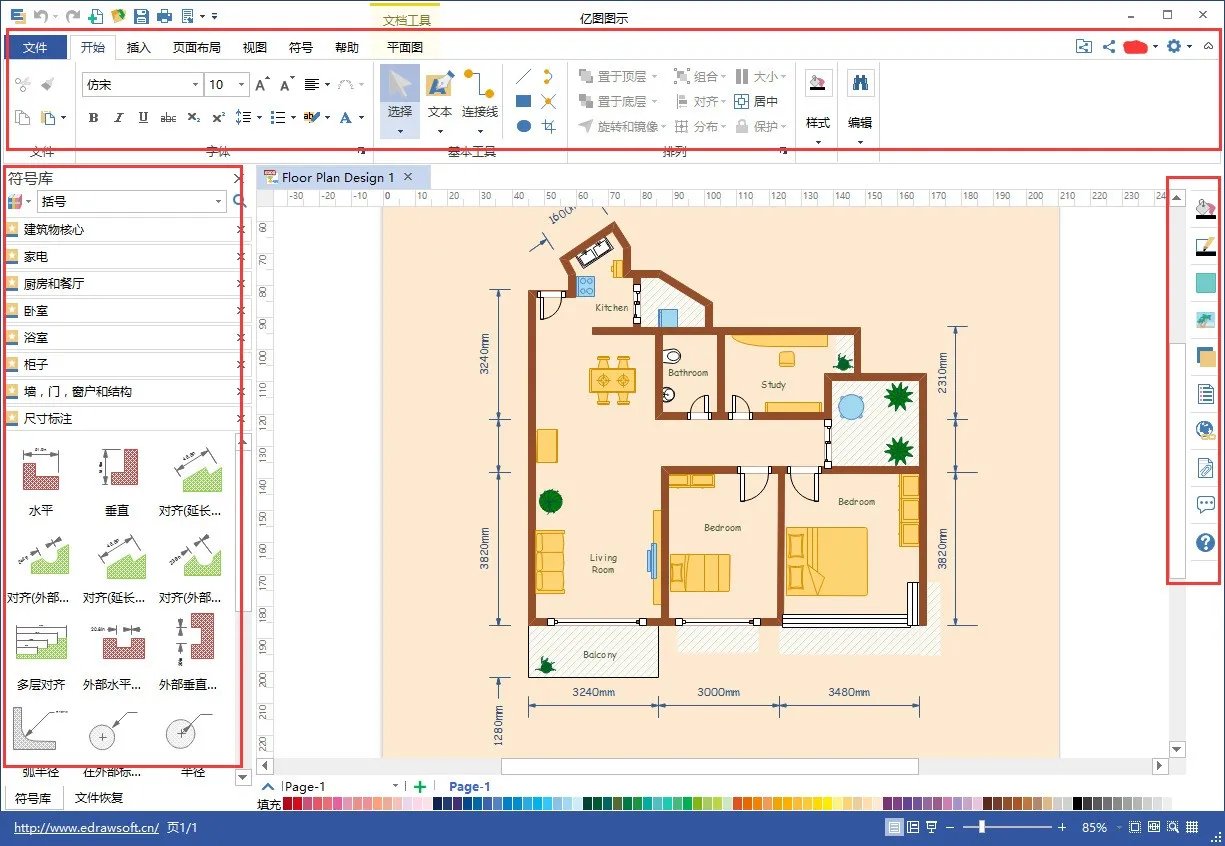Viewport: 1225px width, 846px height.
Task: Switch to the 页面布局 ribbon tab
Action: click(196, 47)
